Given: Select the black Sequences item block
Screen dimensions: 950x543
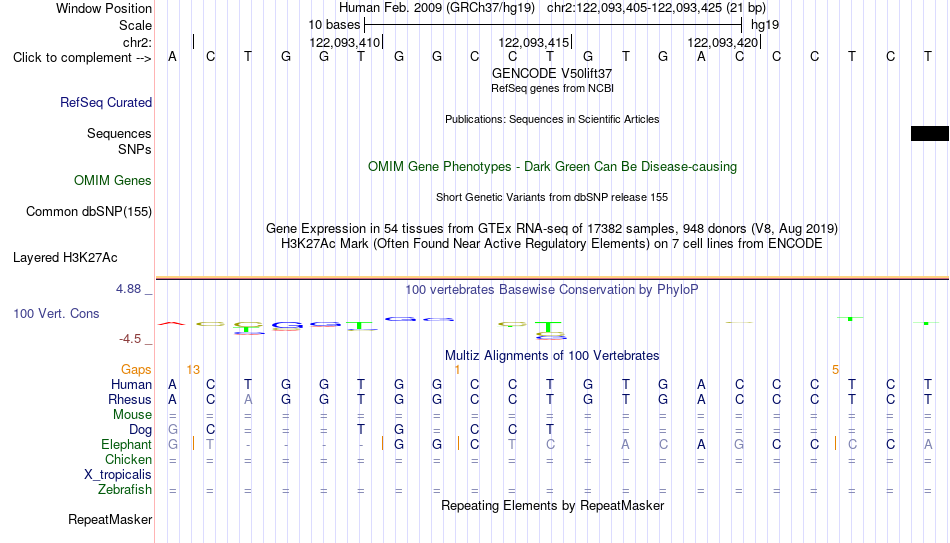Looking at the screenshot, I should [x=930, y=133].
